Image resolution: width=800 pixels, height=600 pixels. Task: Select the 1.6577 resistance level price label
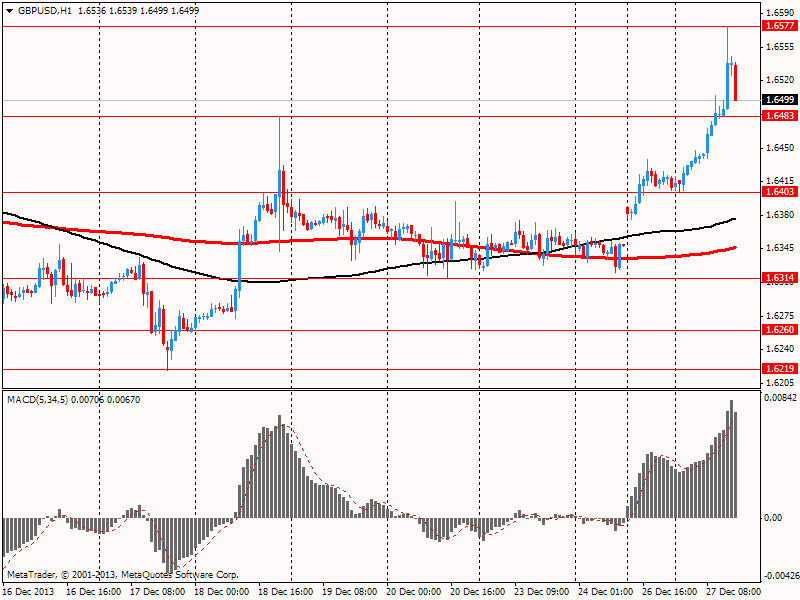(x=780, y=26)
